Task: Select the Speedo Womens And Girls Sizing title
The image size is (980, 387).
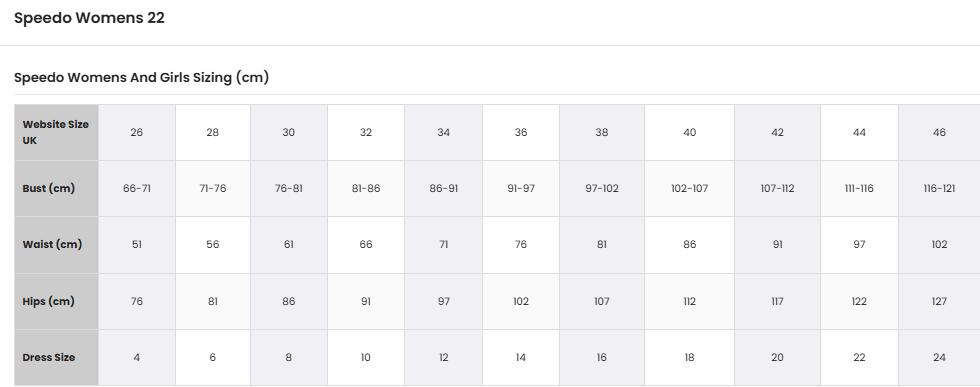Action: click(141, 78)
